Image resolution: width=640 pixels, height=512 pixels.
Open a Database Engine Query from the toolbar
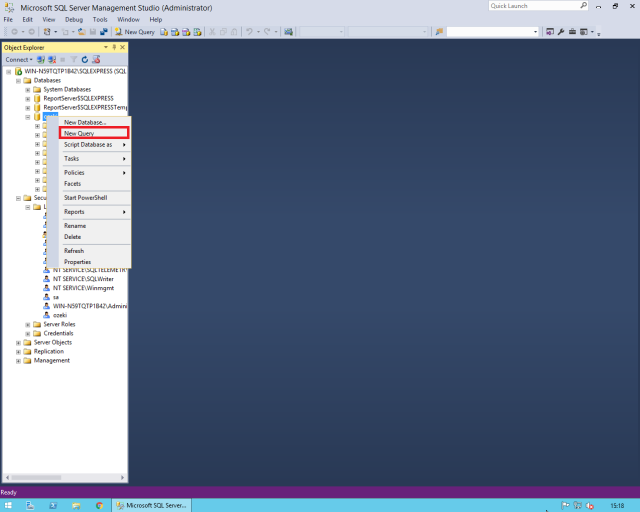pos(164,31)
